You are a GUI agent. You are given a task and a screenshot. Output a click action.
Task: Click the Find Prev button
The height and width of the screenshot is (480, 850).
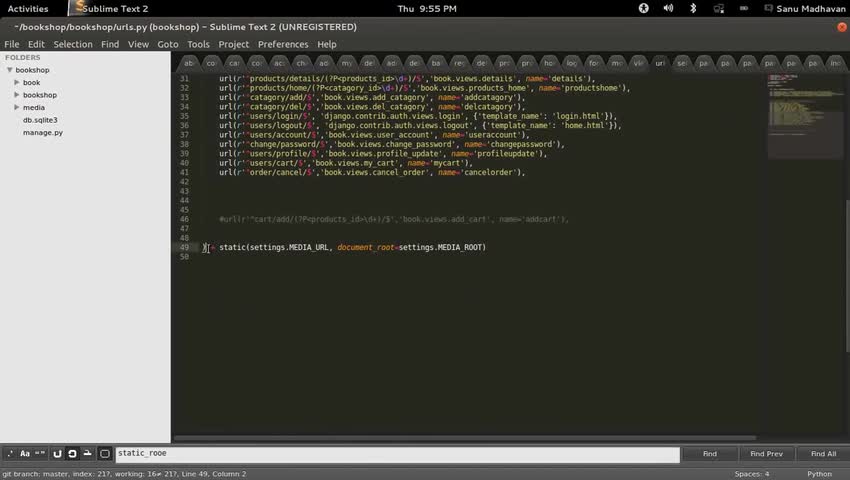(x=766, y=454)
